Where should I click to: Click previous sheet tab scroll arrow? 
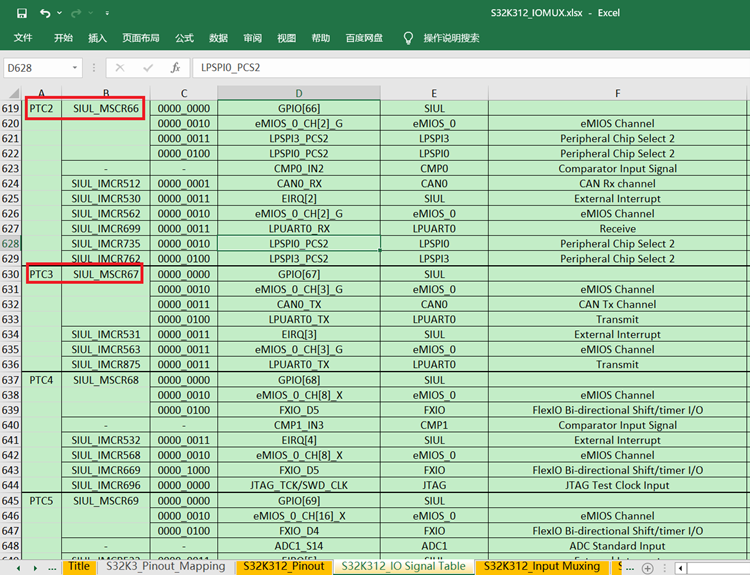pos(19,568)
